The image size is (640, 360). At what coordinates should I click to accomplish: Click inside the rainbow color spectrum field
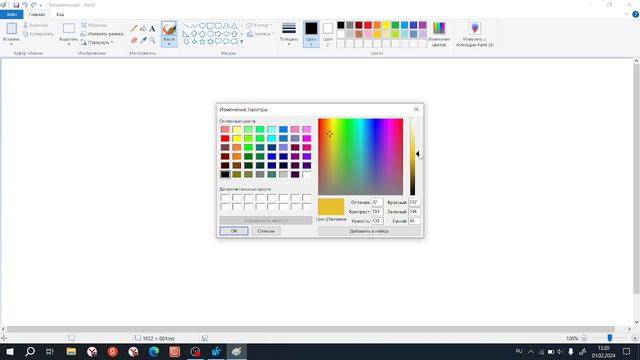tap(360, 157)
